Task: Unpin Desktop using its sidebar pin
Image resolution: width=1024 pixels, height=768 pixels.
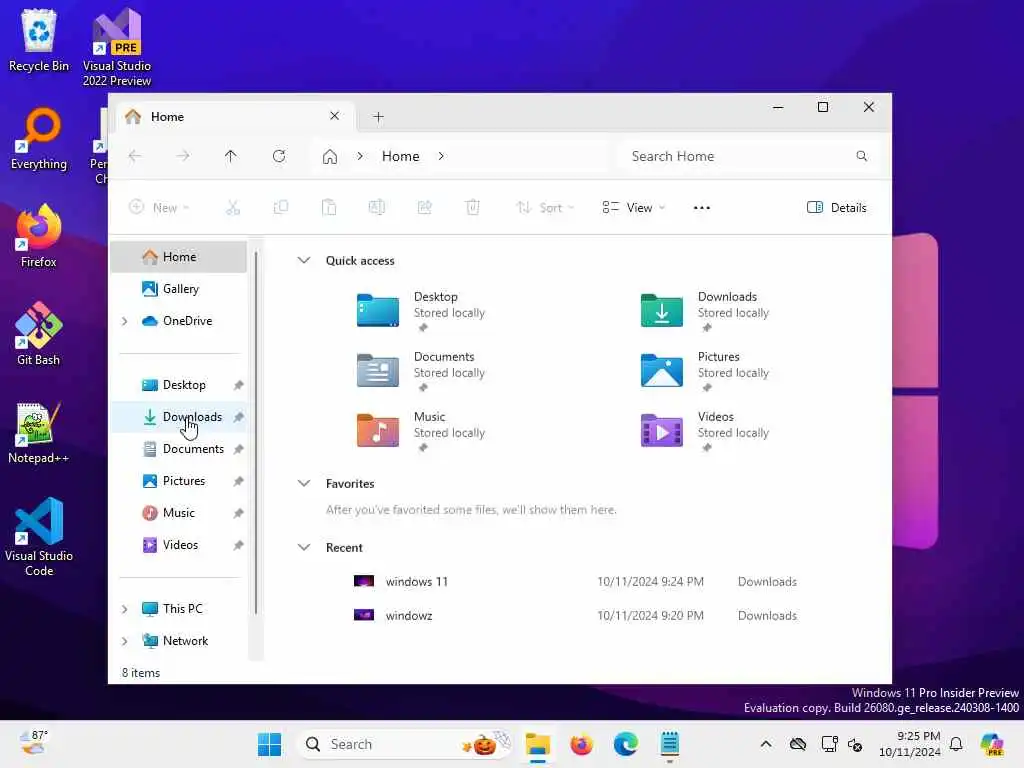Action: coord(238,385)
